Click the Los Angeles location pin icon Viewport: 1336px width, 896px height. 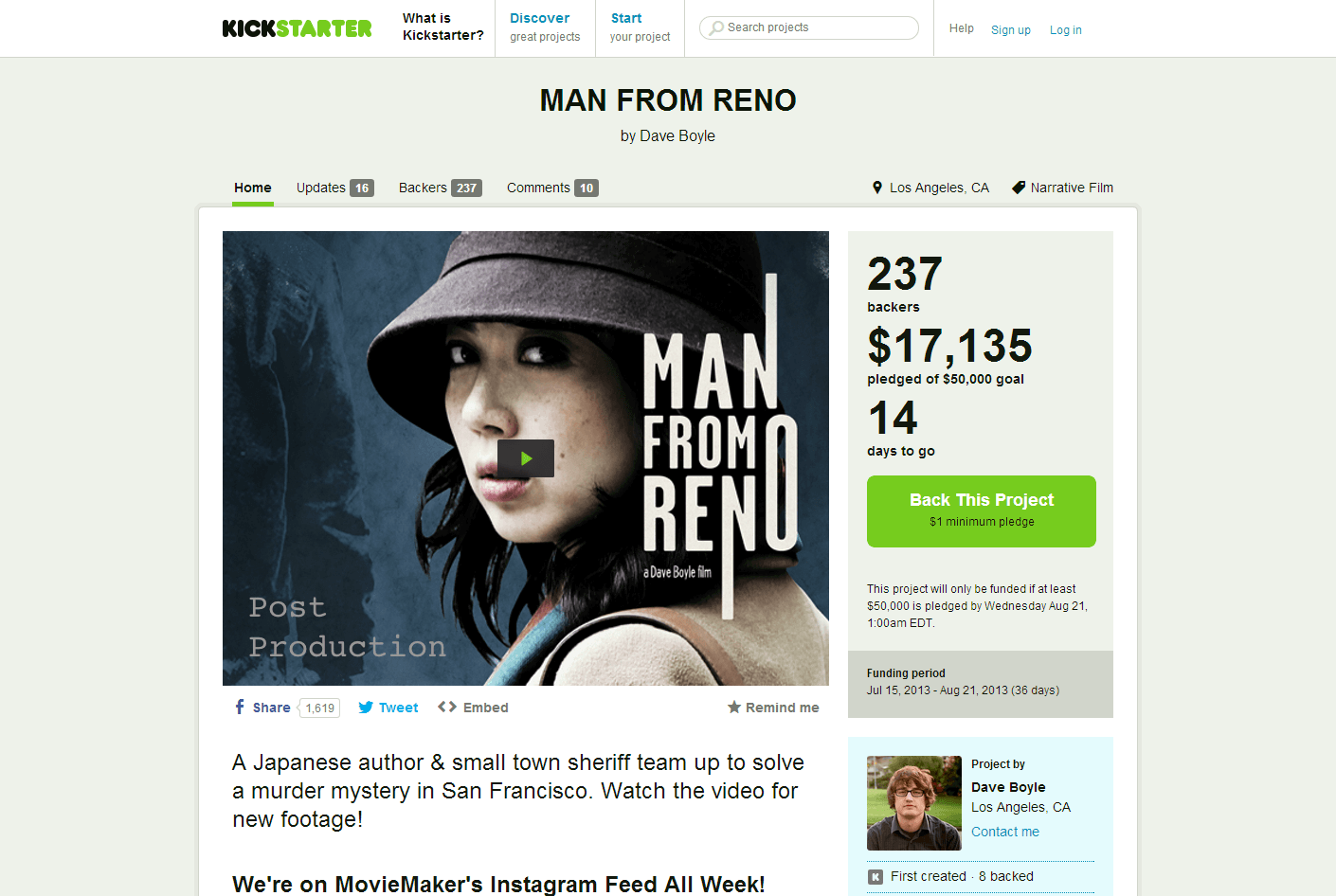point(877,188)
